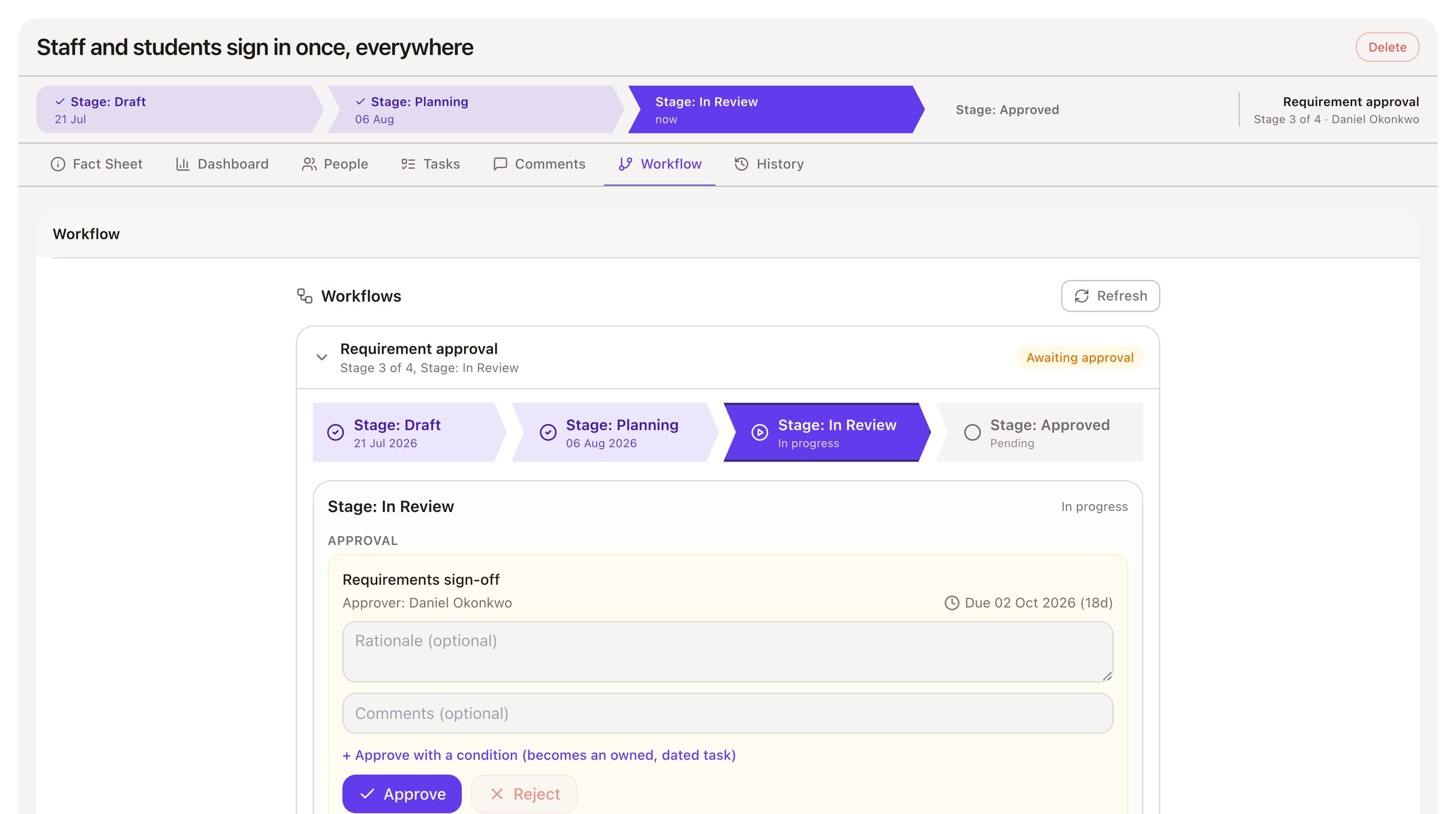The image size is (1456, 814).
Task: Click the 'Stage 3 of 4 · Daniel Okonkwo' text
Action: (x=1336, y=119)
